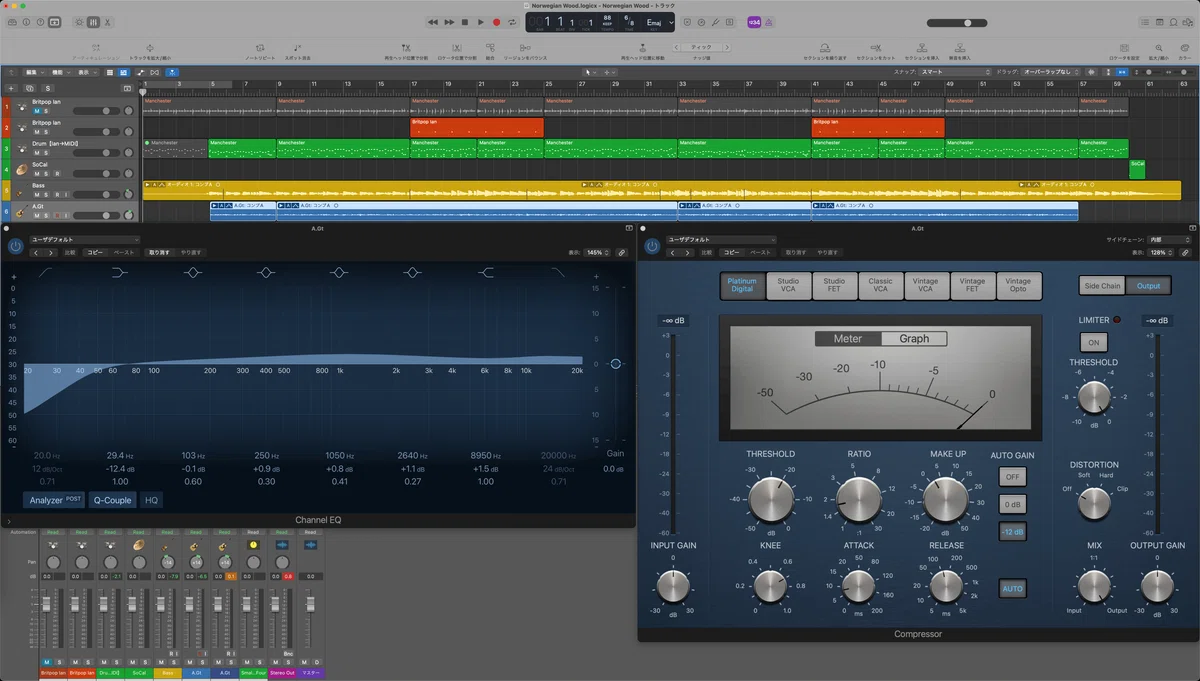Viewport: 1200px width, 681px height.
Task: Select EQ low-pass filter band icon
Action: point(560,272)
